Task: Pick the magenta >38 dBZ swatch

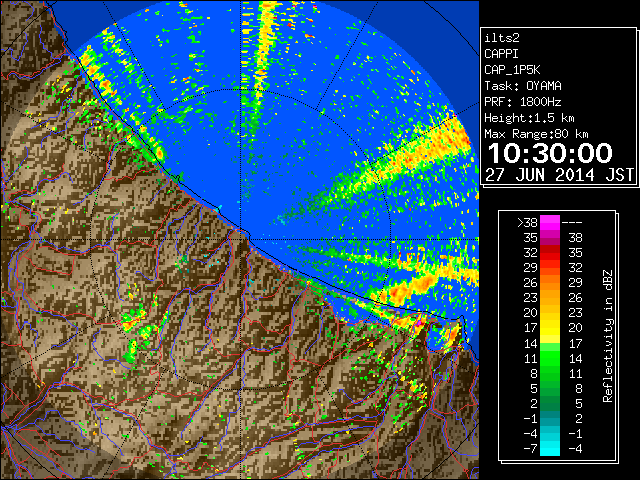Action: [x=550, y=223]
